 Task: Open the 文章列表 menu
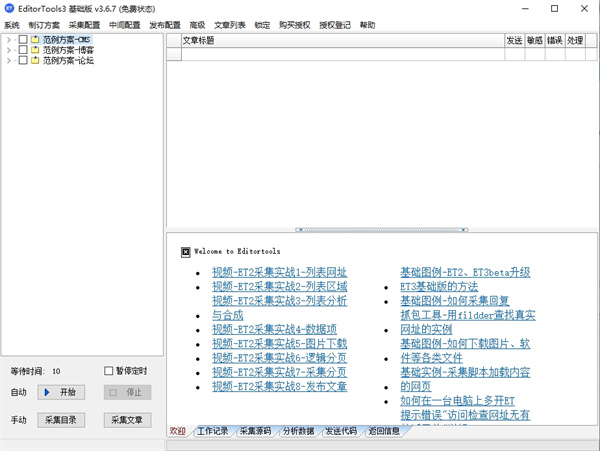[x=230, y=25]
